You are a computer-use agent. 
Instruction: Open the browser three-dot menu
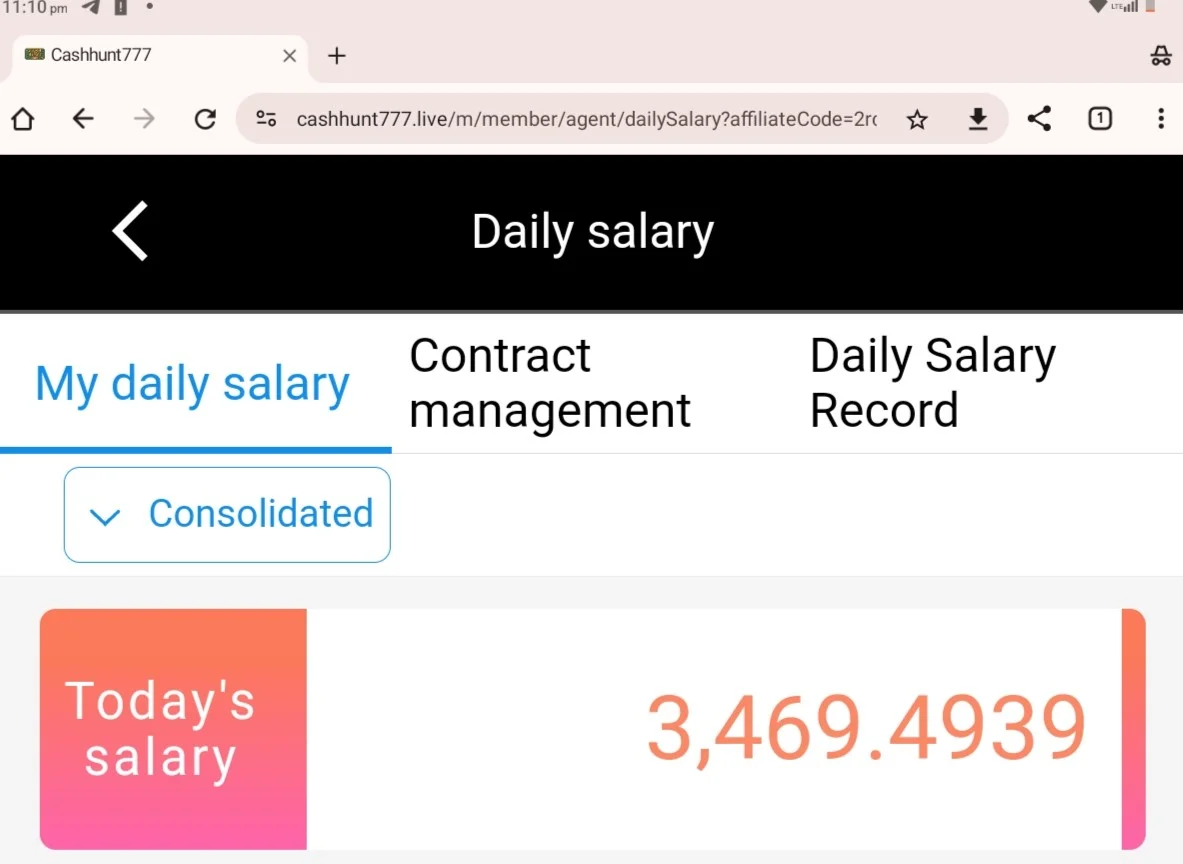coord(1160,118)
